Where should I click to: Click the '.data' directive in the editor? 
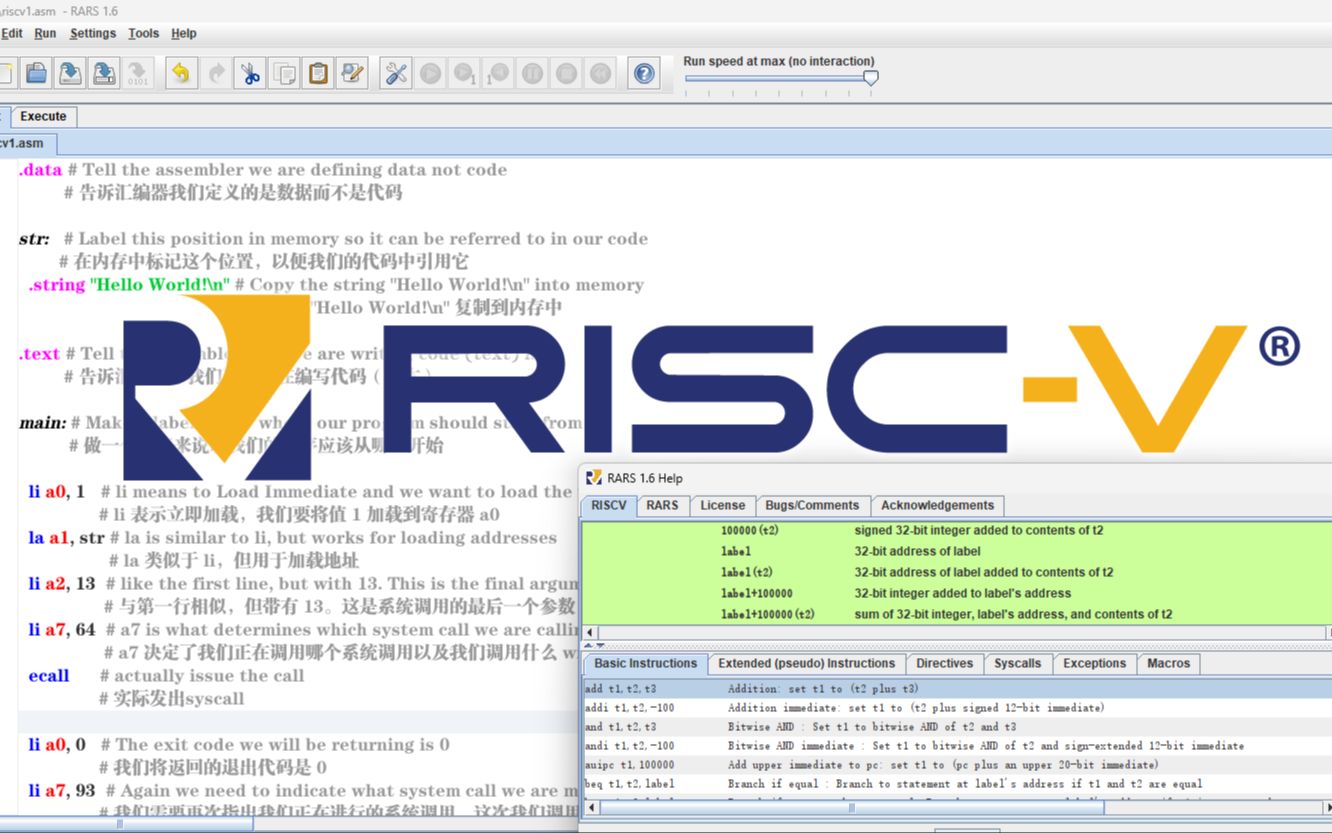pyautogui.click(x=40, y=170)
